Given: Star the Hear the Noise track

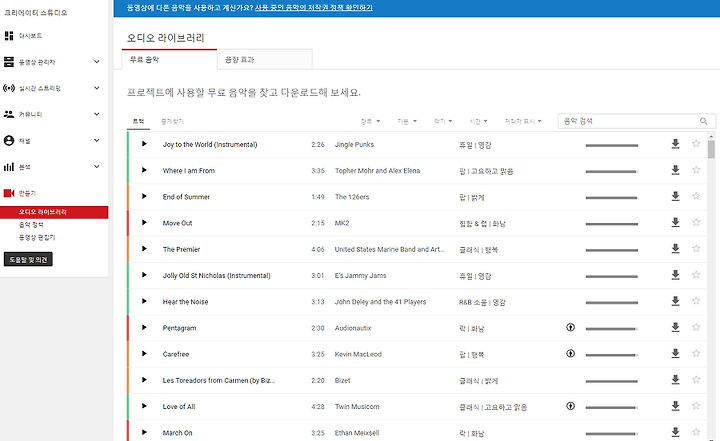Looking at the screenshot, I should coord(696,300).
